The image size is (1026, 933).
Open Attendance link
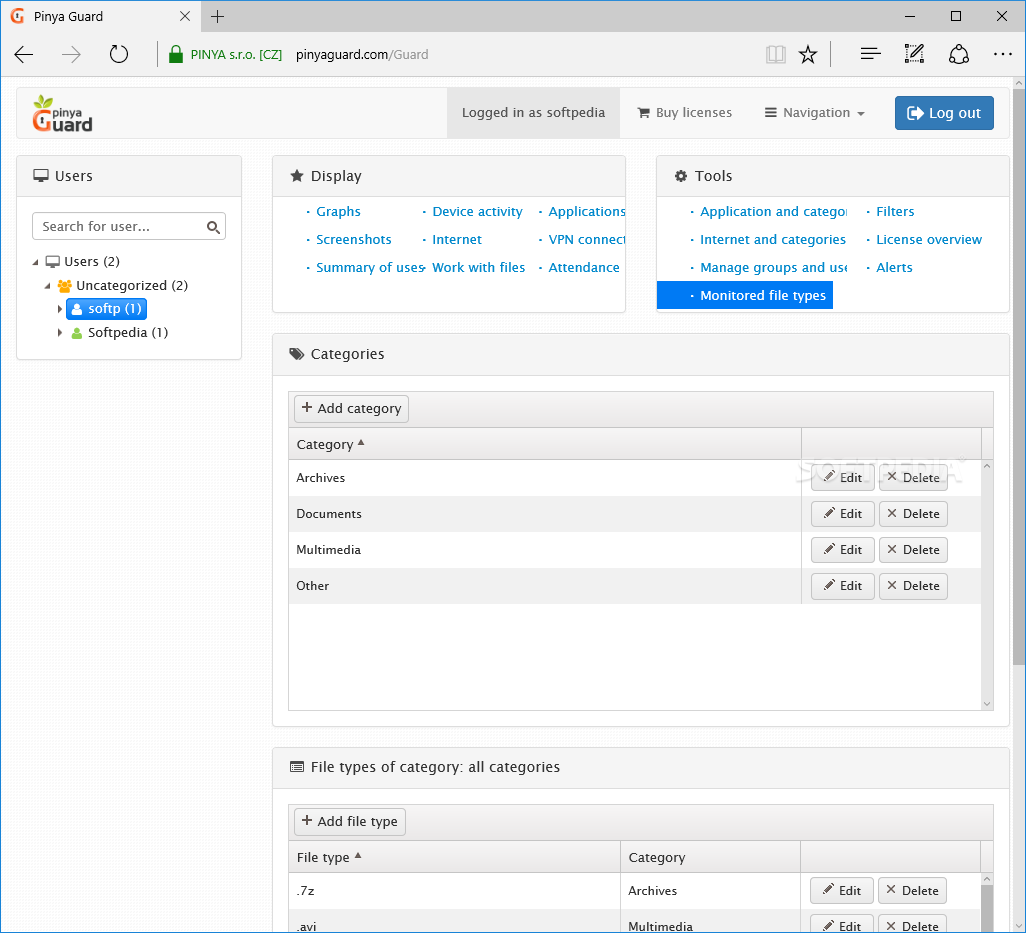(x=584, y=268)
